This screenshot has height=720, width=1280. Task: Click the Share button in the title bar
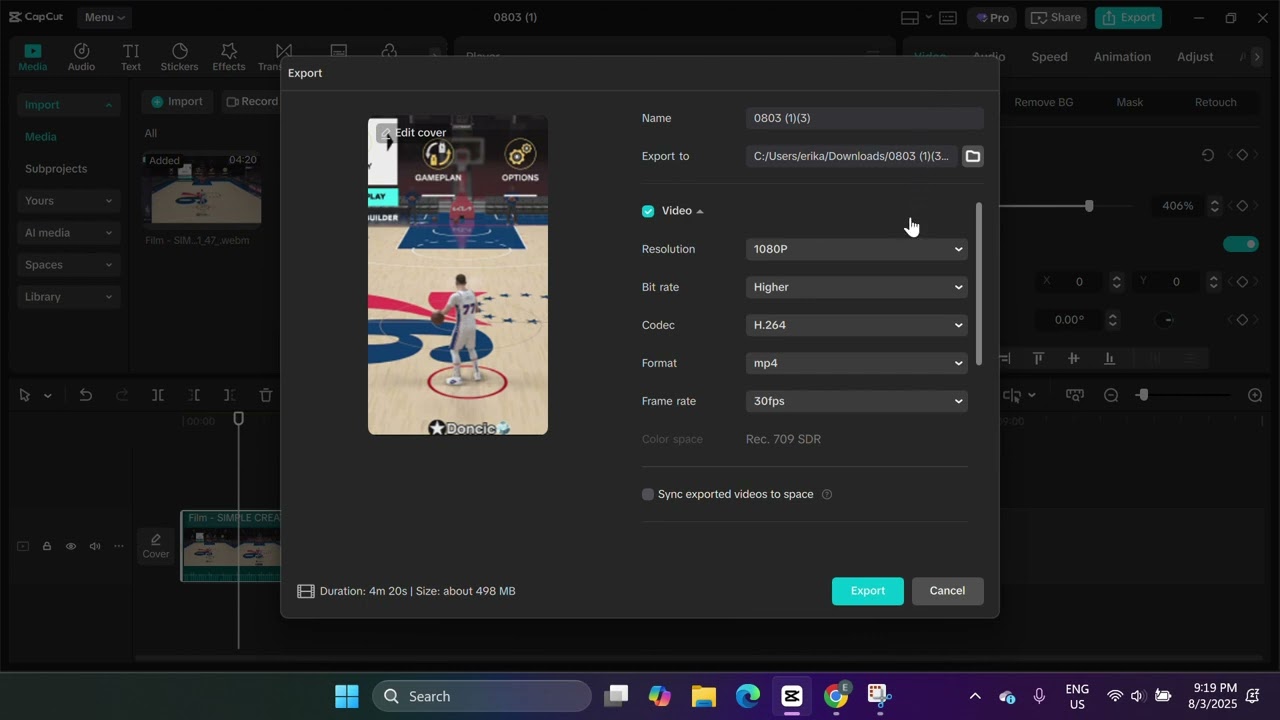pyautogui.click(x=1055, y=17)
